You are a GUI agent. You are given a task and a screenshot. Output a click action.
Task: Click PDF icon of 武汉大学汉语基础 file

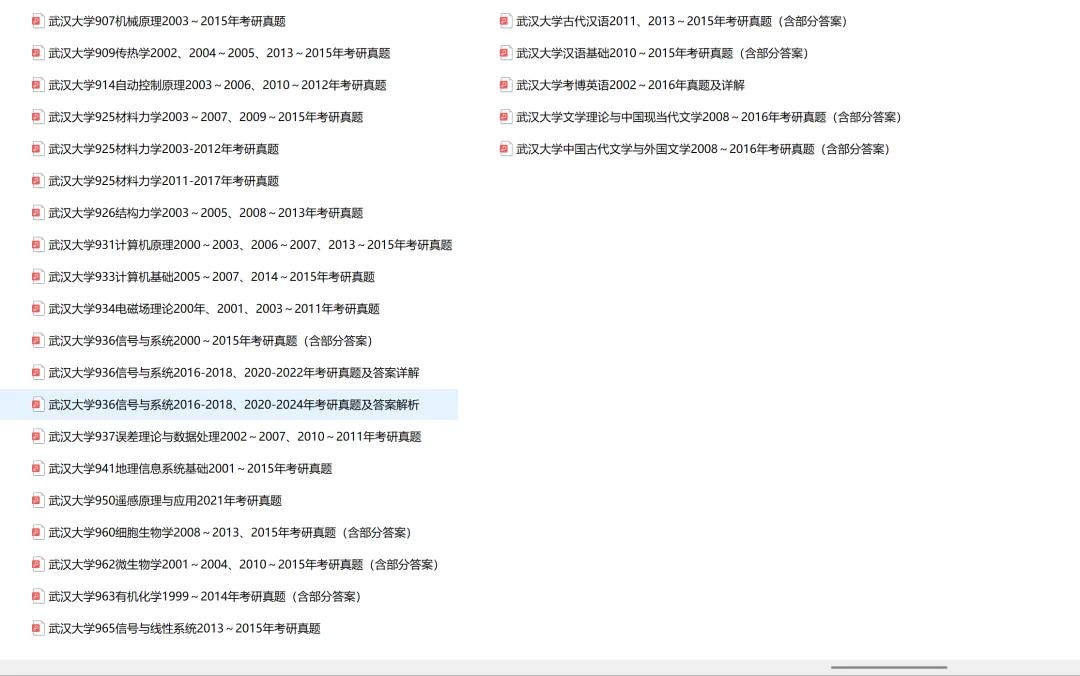point(506,52)
